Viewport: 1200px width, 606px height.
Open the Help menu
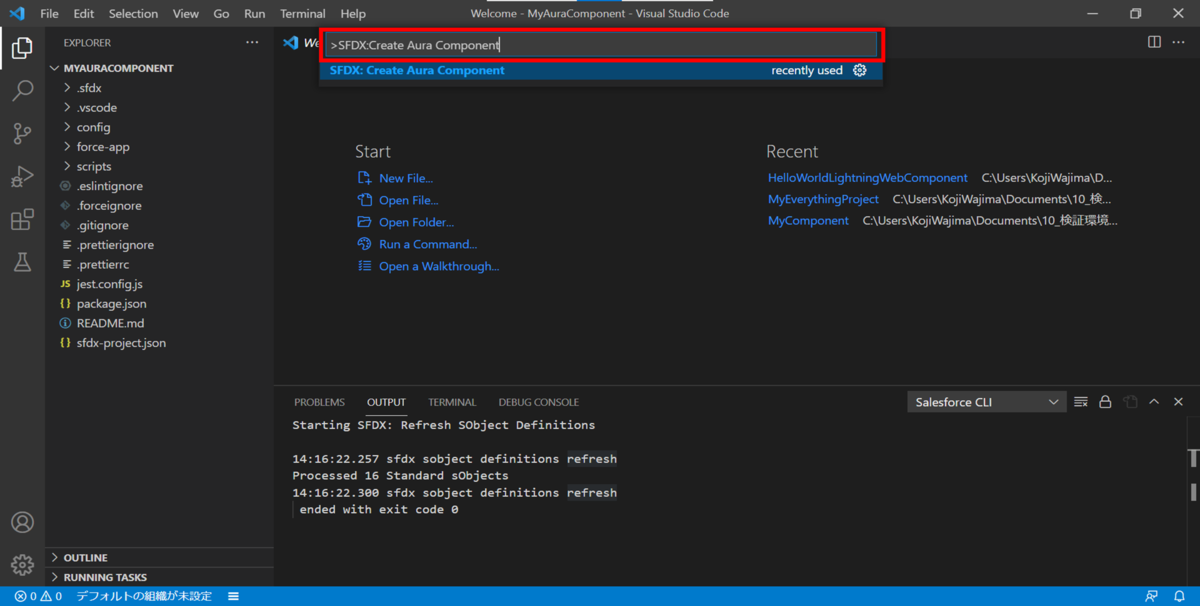[353, 14]
